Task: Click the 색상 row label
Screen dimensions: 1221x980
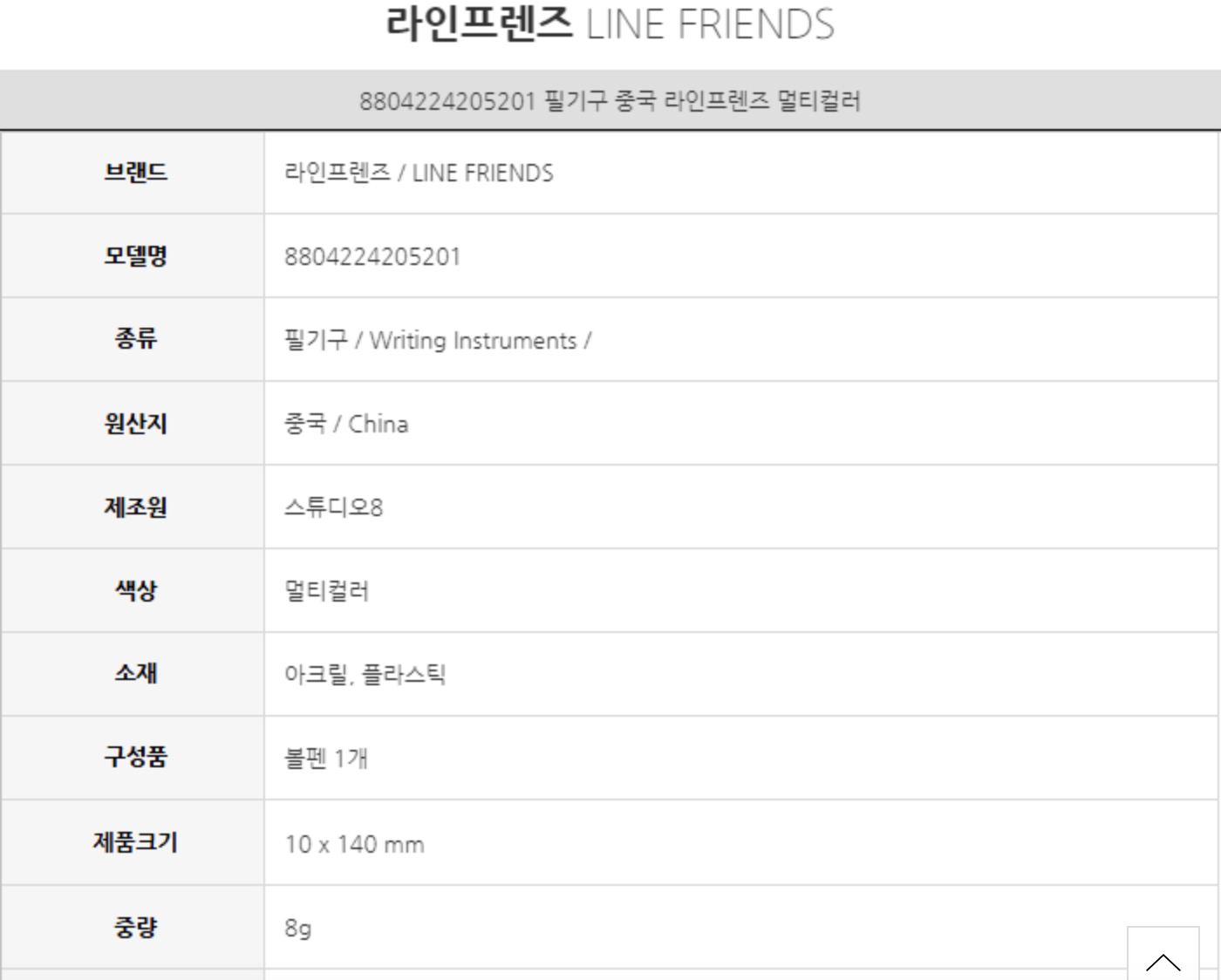Action: tap(135, 590)
